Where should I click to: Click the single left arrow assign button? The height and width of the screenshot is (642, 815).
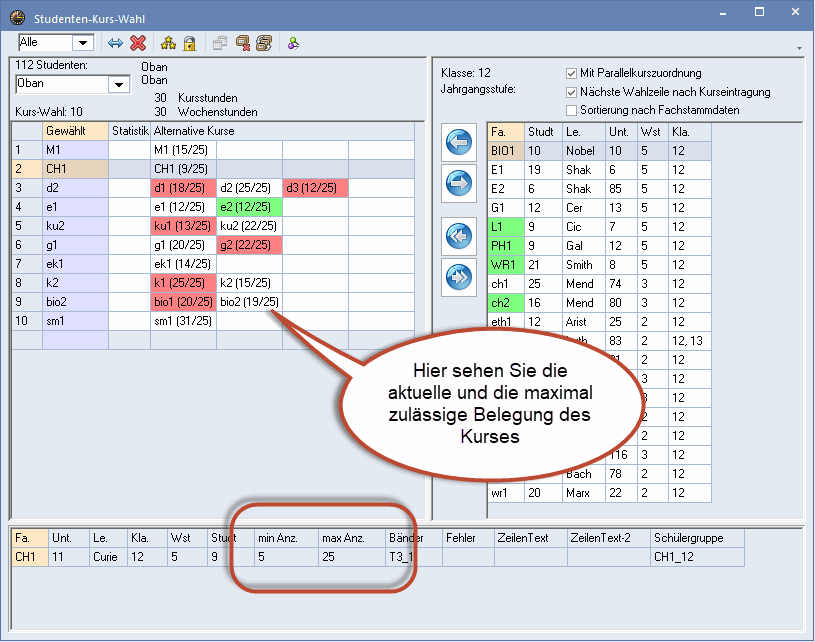point(459,142)
